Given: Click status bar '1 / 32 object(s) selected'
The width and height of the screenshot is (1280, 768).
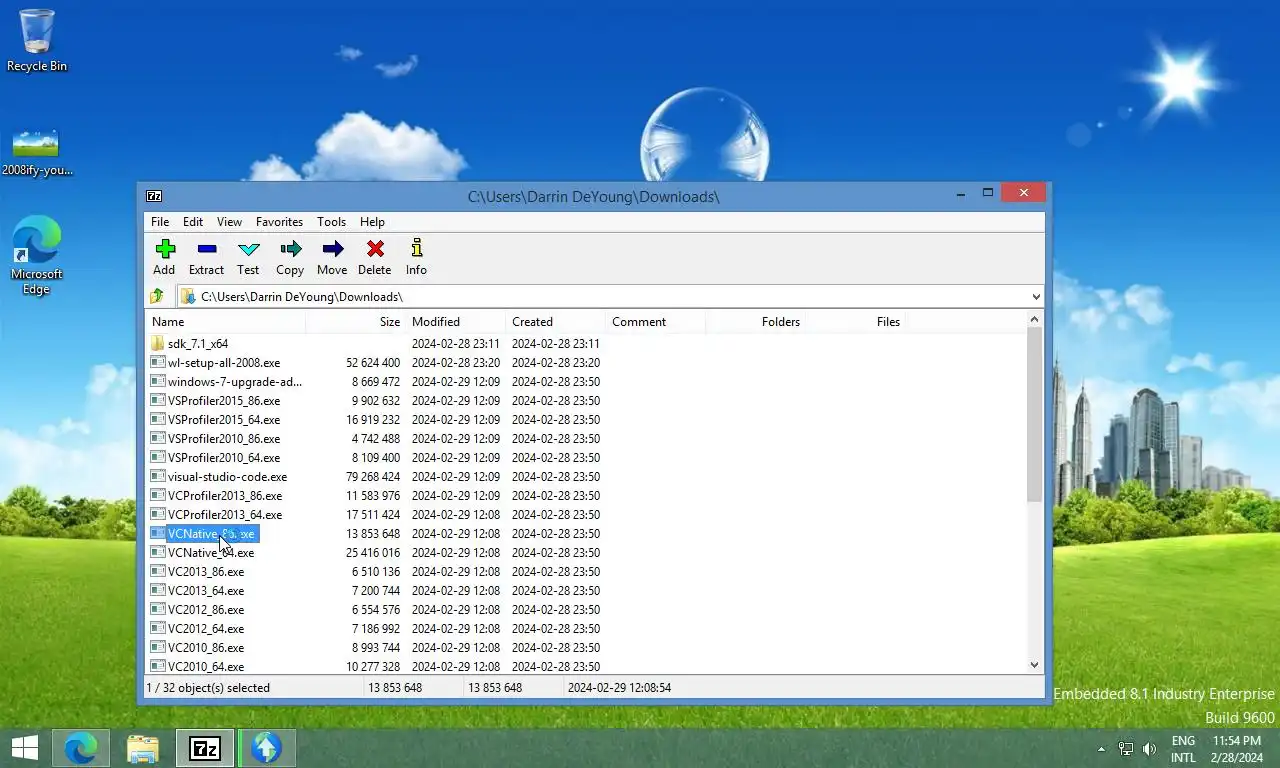Looking at the screenshot, I should pyautogui.click(x=208, y=688).
